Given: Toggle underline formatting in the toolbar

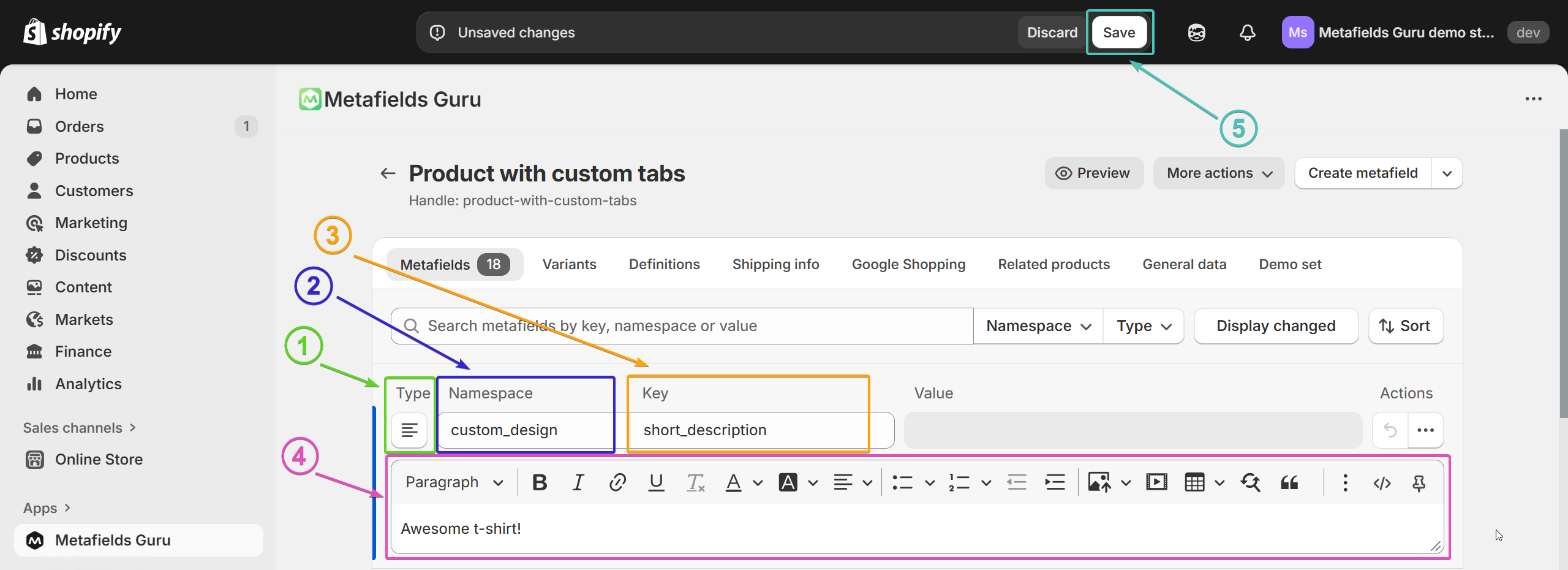Looking at the screenshot, I should tap(656, 482).
